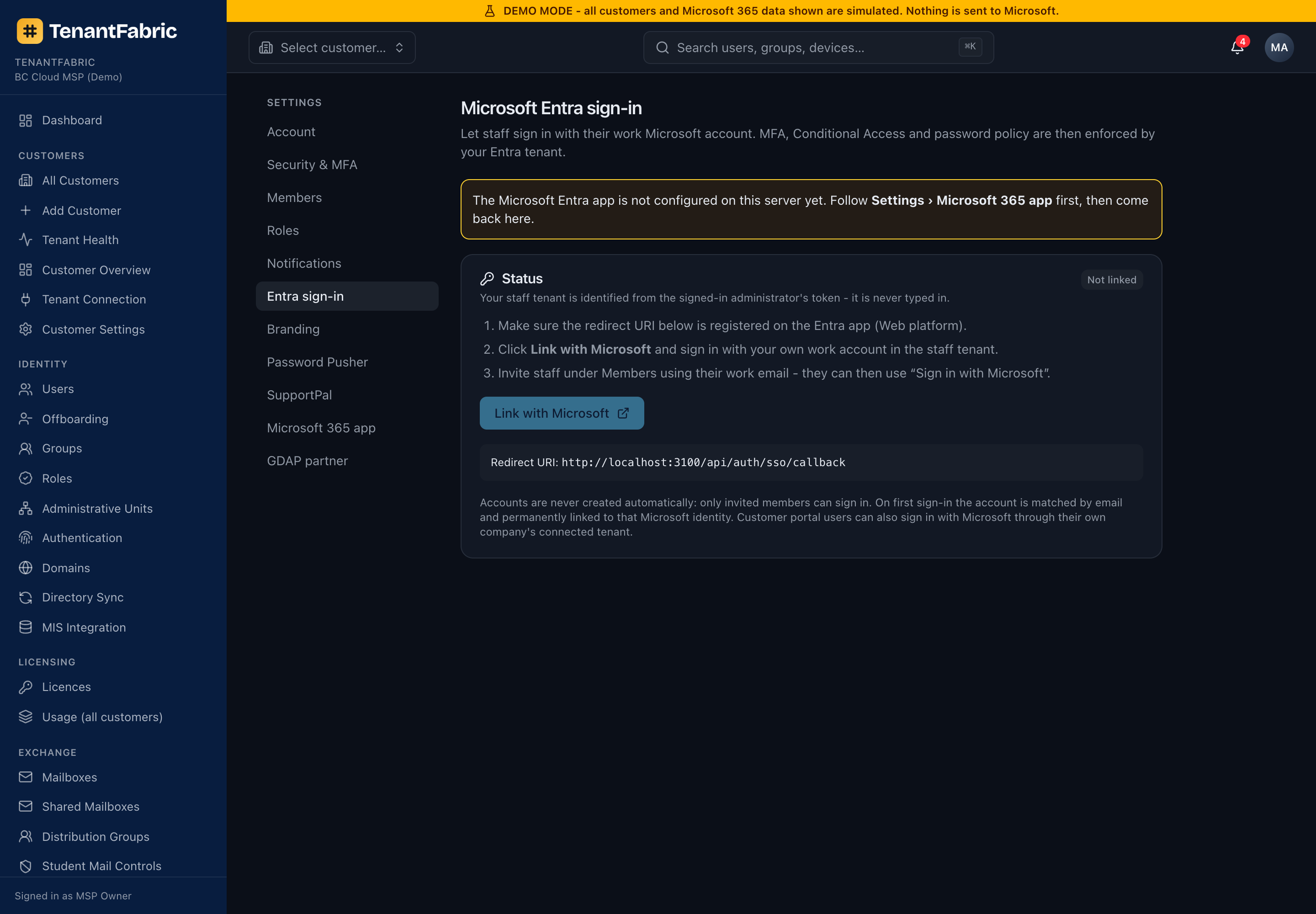Image resolution: width=1316 pixels, height=914 pixels.
Task: Click the Licences key icon
Action: (x=25, y=687)
